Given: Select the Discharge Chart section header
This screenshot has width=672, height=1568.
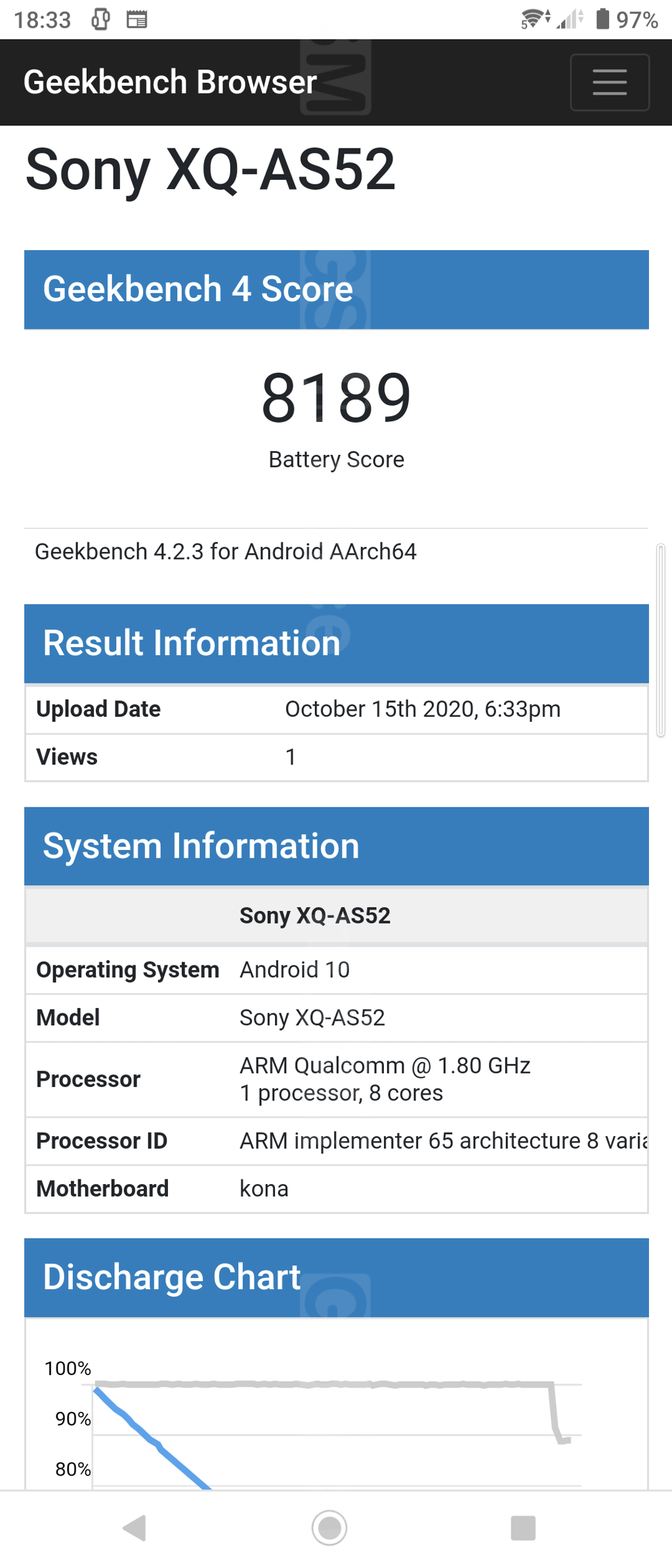Looking at the screenshot, I should [336, 1277].
